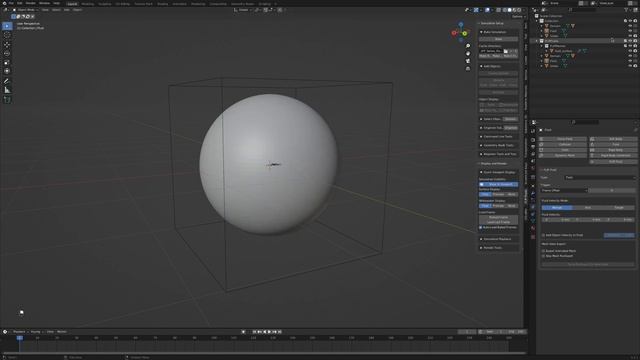This screenshot has height=360, width=640.
Task: Select the fluid_surface mesh icon in the outliner
Action: pos(552,51)
